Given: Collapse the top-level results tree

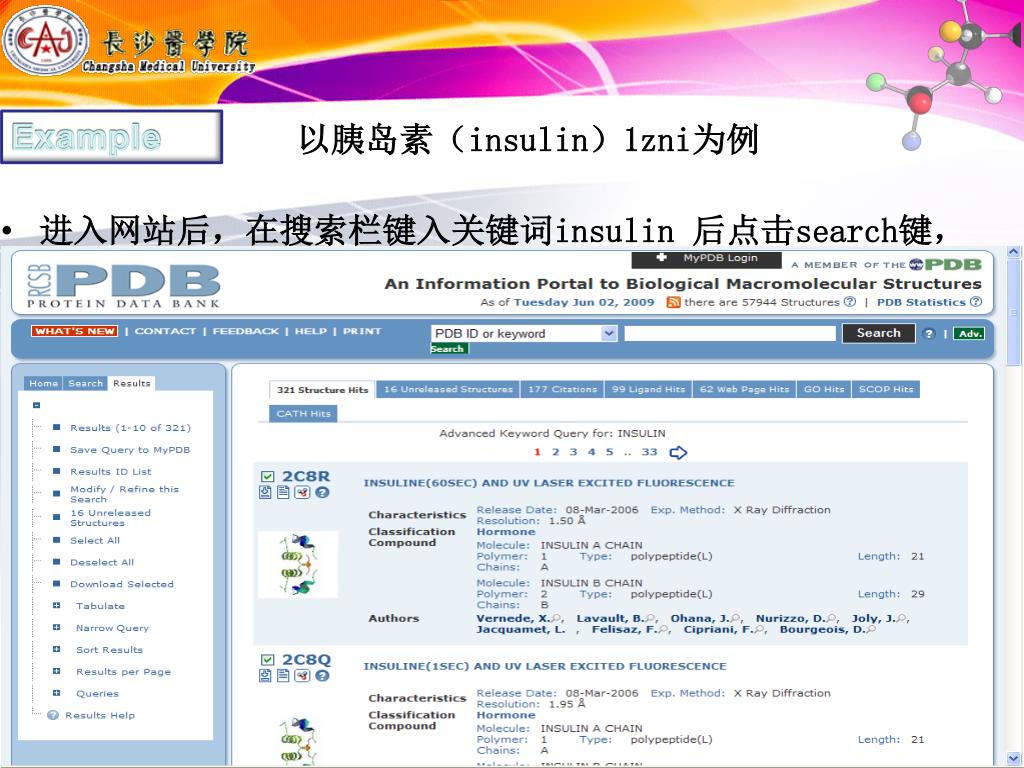Looking at the screenshot, I should click(x=37, y=405).
